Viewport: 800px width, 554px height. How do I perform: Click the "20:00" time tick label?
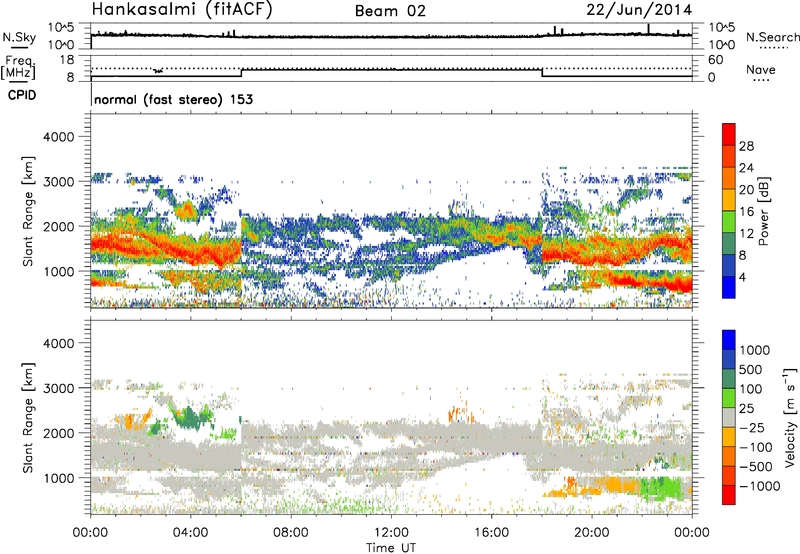[x=591, y=533]
